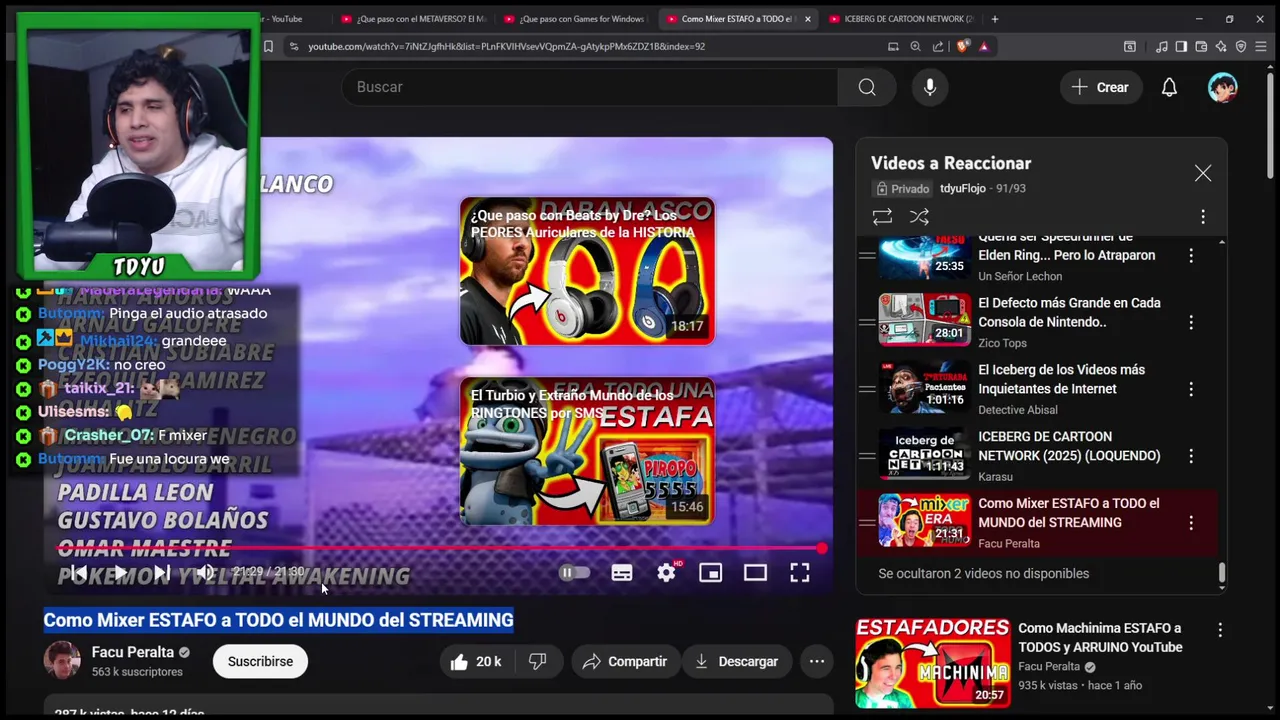Open Brave hamburger main menu
Image resolution: width=1280 pixels, height=720 pixels.
tap(1262, 46)
